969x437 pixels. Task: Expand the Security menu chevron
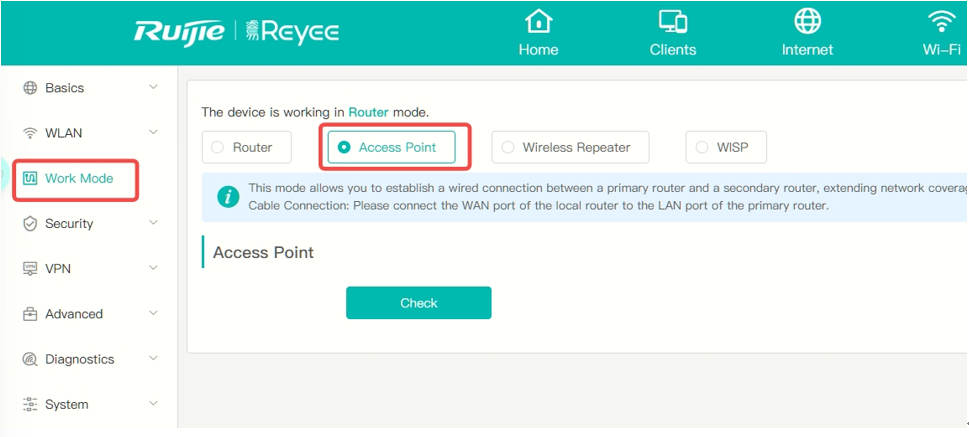point(154,223)
